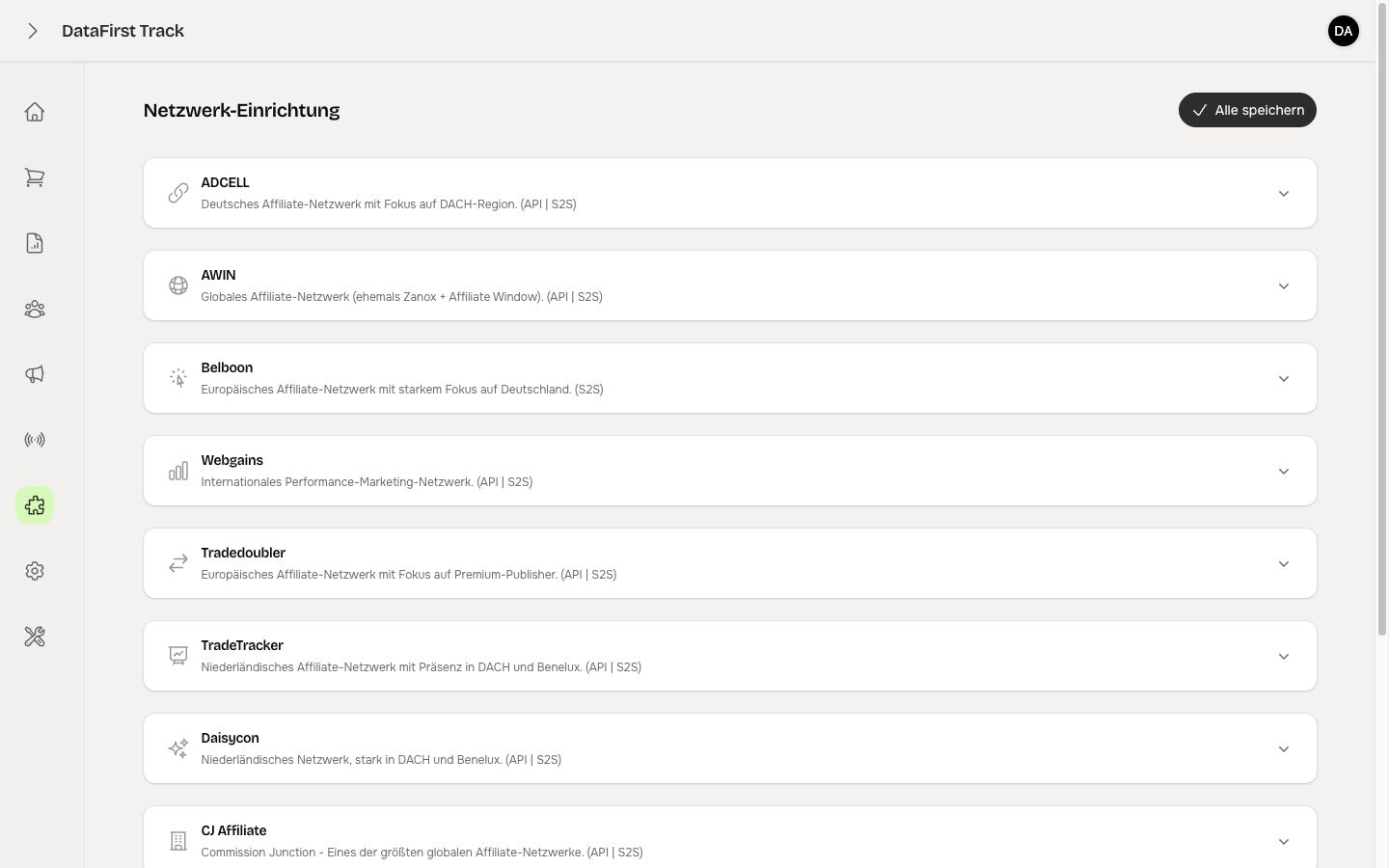1389x868 pixels.
Task: Expand the CJ Affiliate network card chevron
Action: (x=1284, y=842)
